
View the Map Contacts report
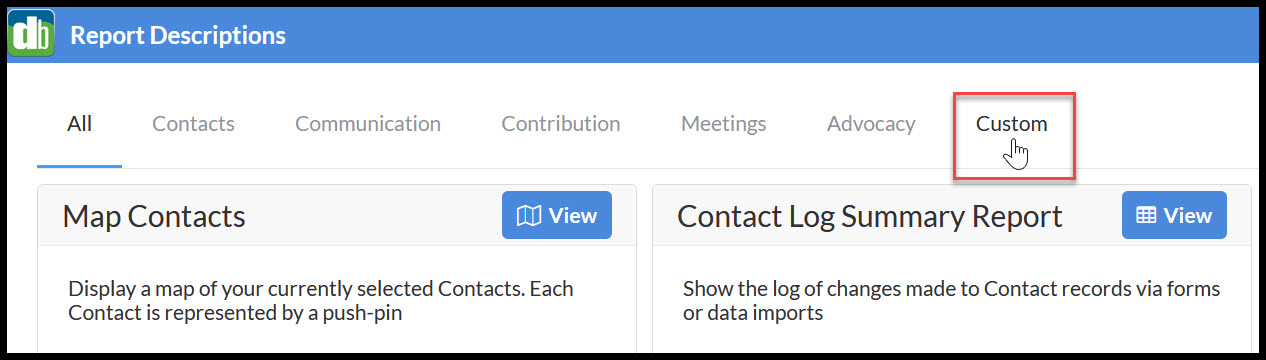pos(557,215)
